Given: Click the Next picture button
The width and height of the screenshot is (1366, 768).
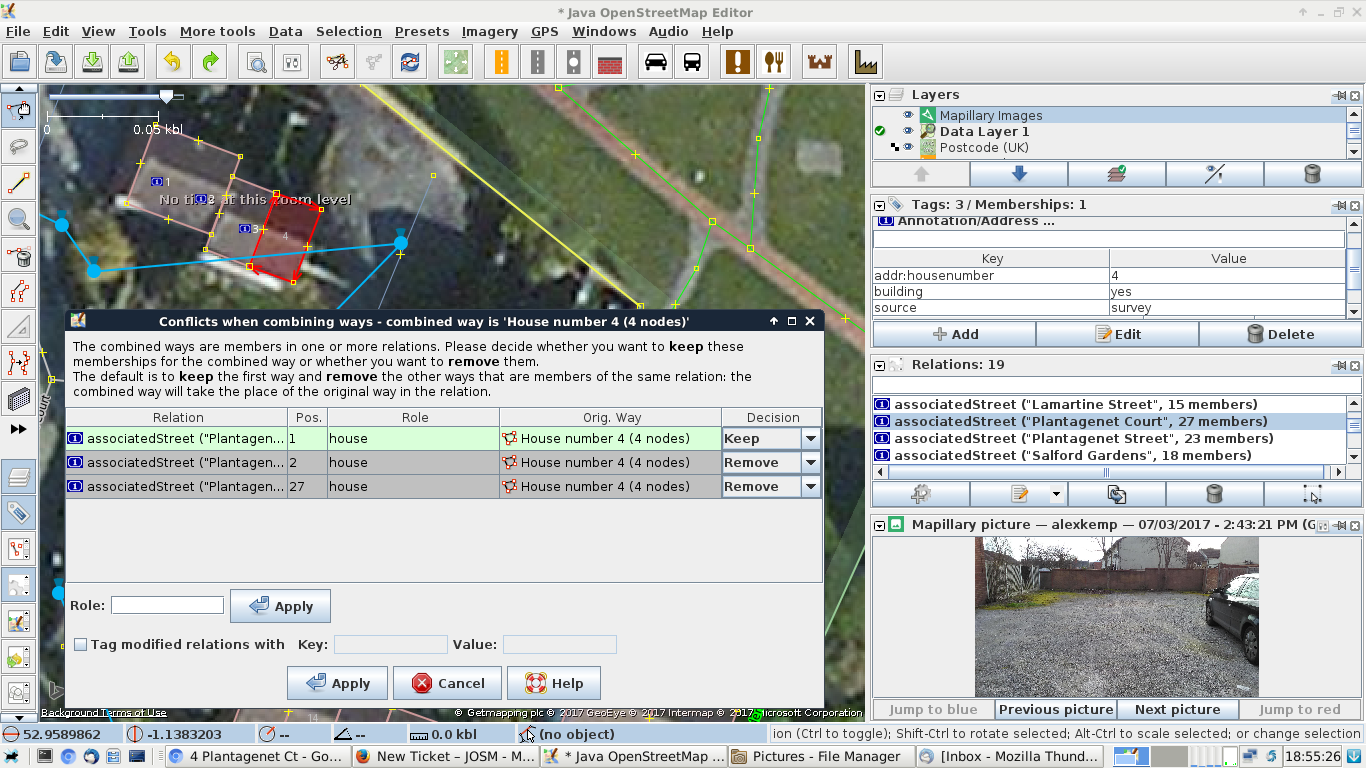Looking at the screenshot, I should [1177, 710].
